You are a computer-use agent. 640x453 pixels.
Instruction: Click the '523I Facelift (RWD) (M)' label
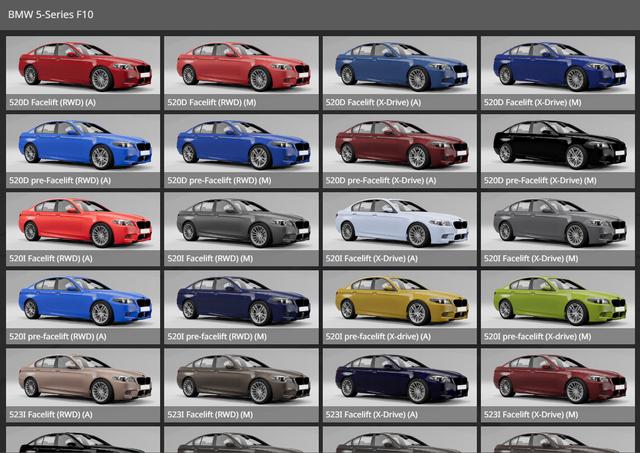coord(210,415)
